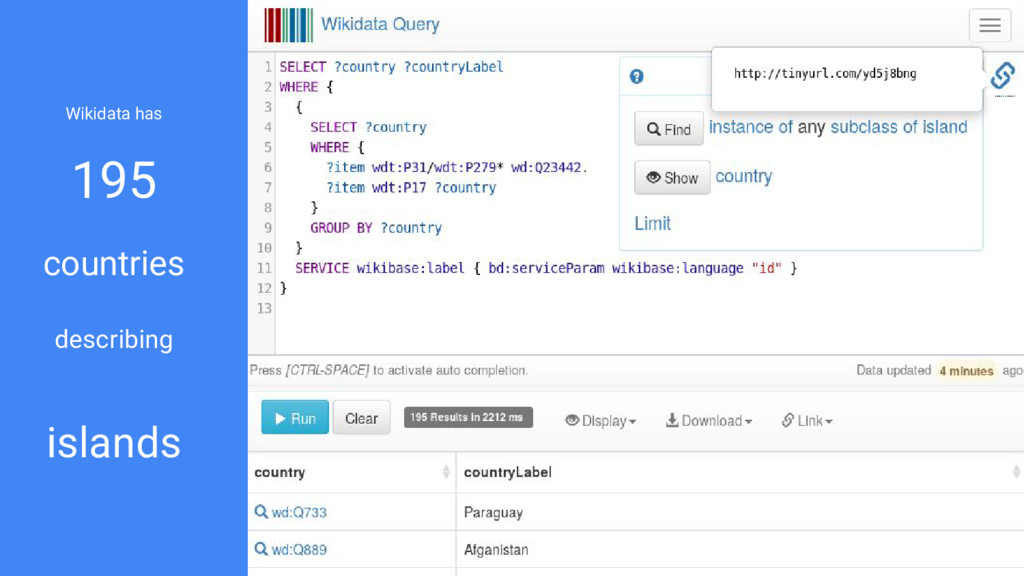
Task: Click the chain link short URL icon
Action: (1002, 76)
